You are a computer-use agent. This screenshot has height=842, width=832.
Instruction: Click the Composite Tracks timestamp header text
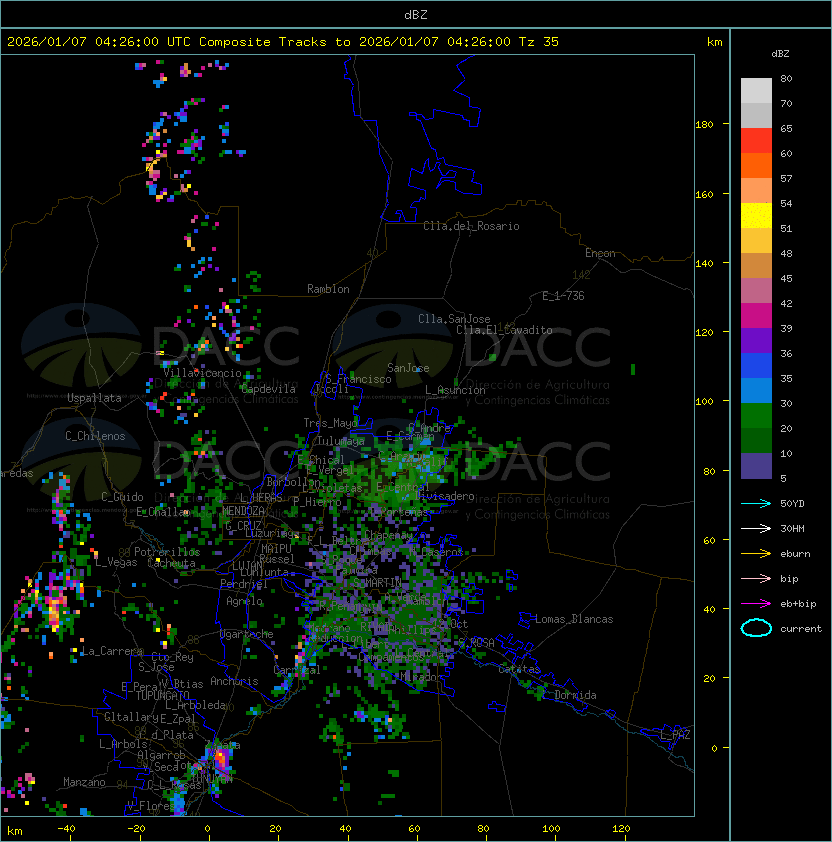tap(283, 41)
